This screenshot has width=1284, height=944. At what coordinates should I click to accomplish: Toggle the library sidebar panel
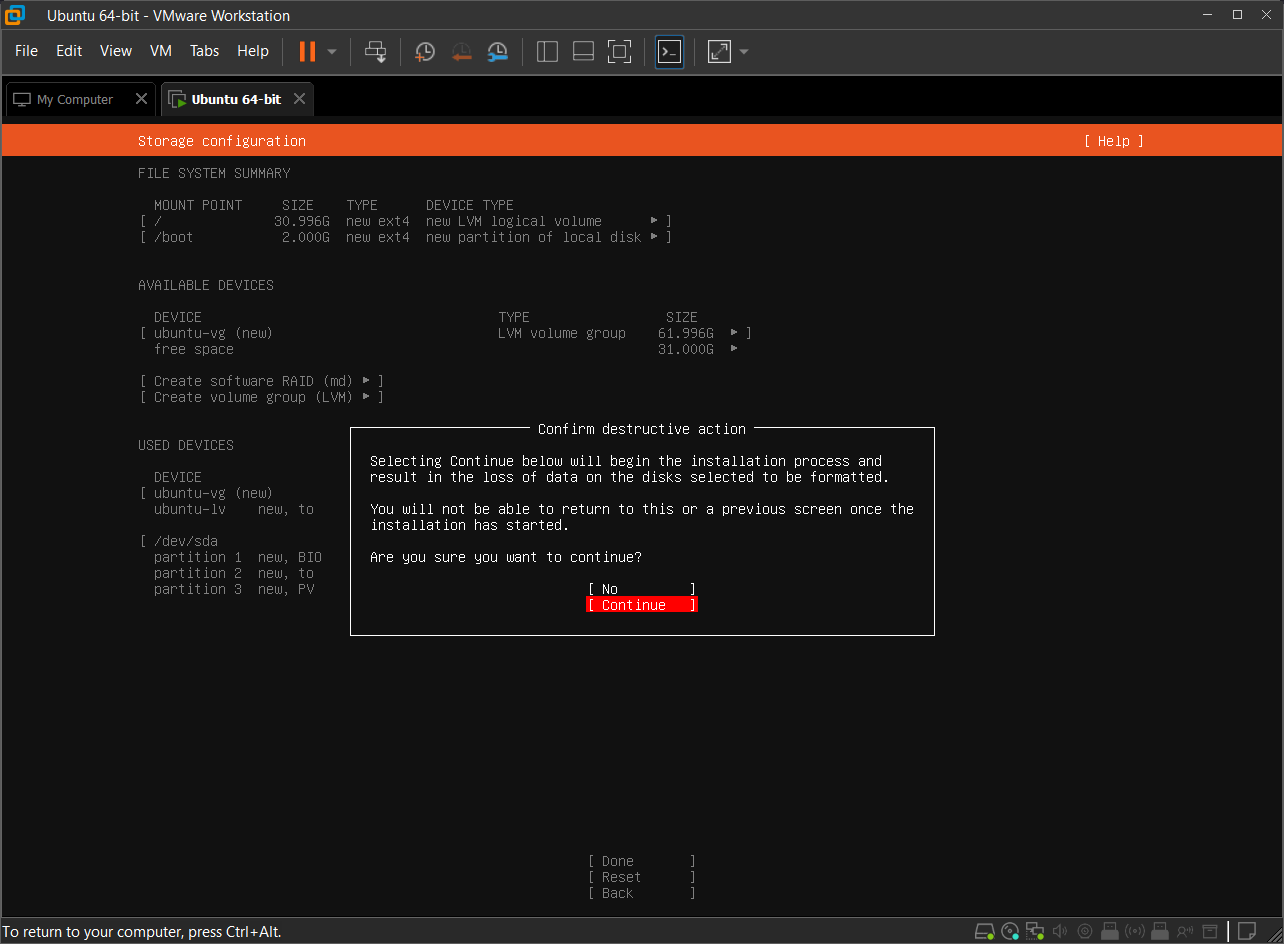point(547,51)
